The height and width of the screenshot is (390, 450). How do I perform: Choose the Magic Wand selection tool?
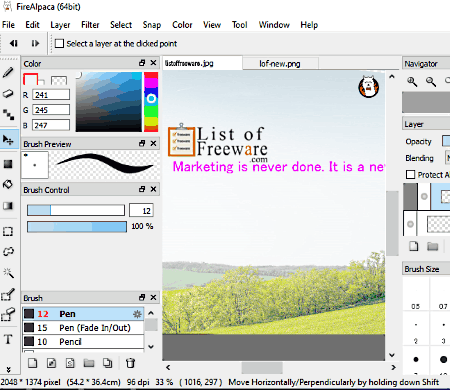click(x=8, y=273)
